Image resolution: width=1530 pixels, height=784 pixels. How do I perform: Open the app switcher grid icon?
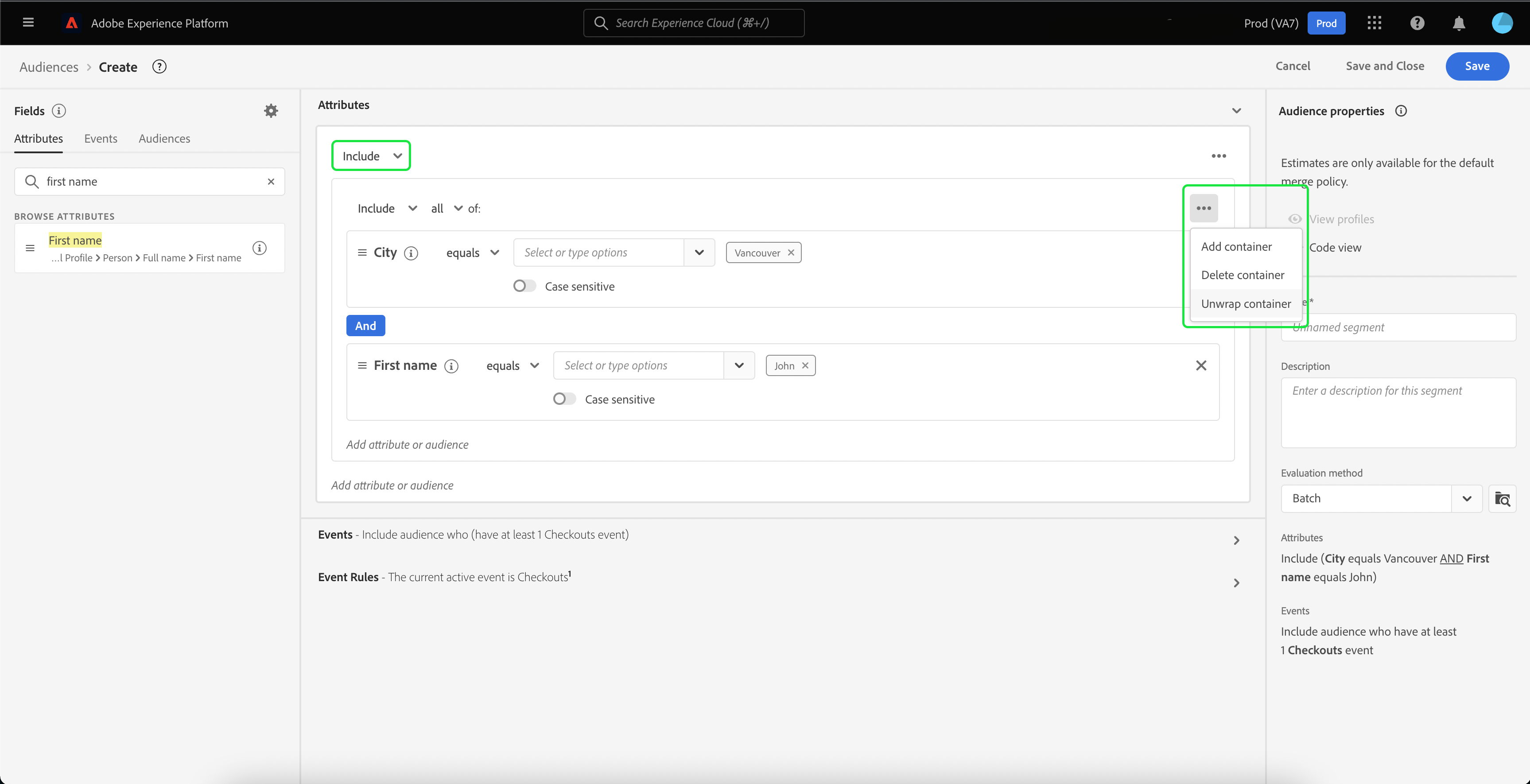[1375, 23]
